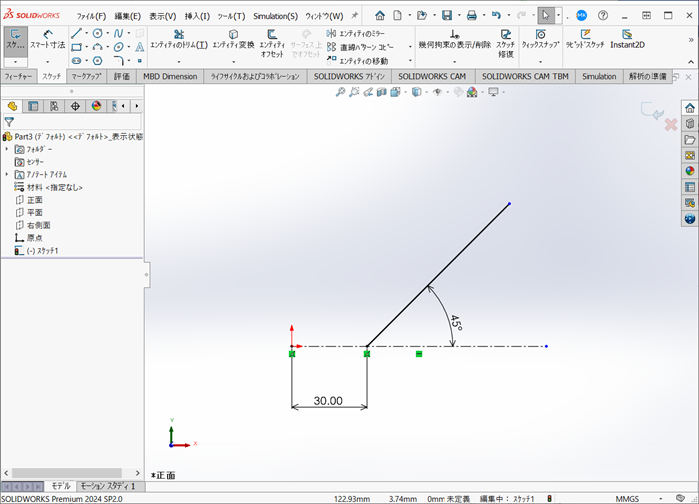Open the Spline tool dropdown arrow

129,33
